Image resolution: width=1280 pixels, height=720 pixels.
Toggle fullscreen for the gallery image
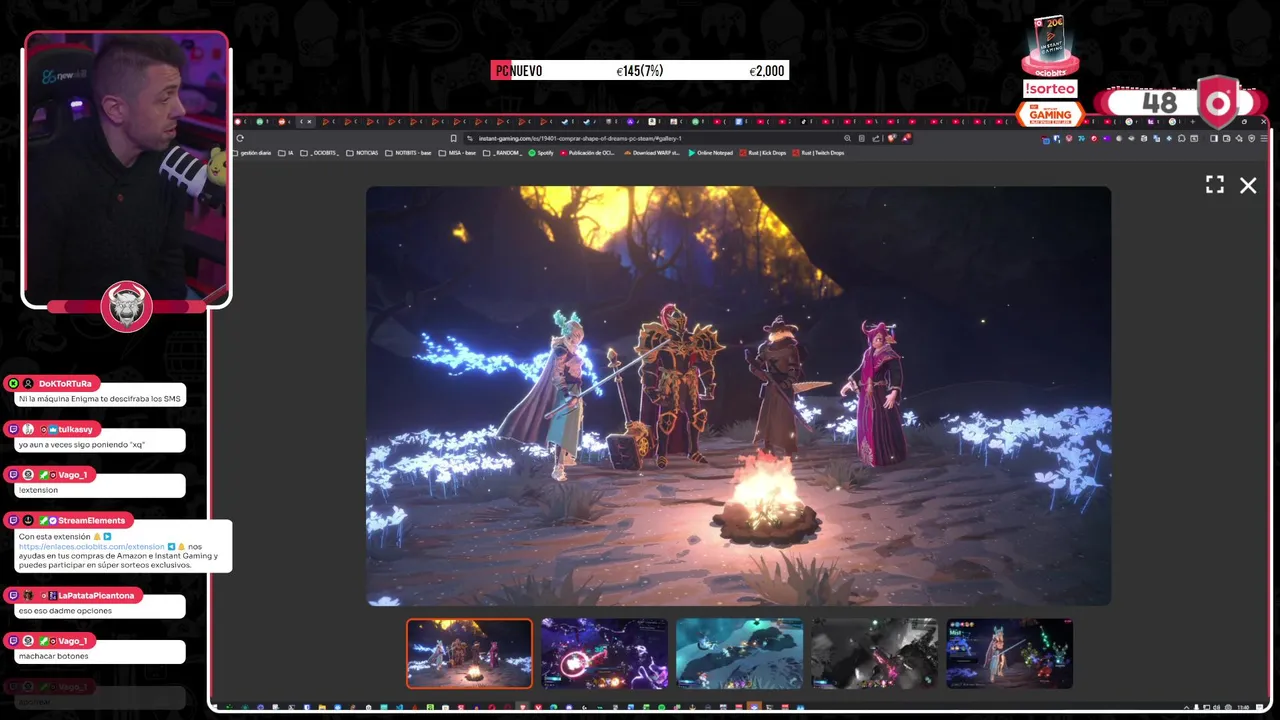[x=1215, y=185]
